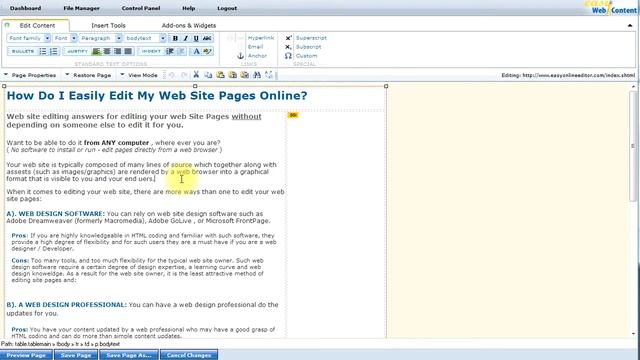Screen dimensions: 640x360
Task: Click the Save Page As button
Action: pos(129,355)
